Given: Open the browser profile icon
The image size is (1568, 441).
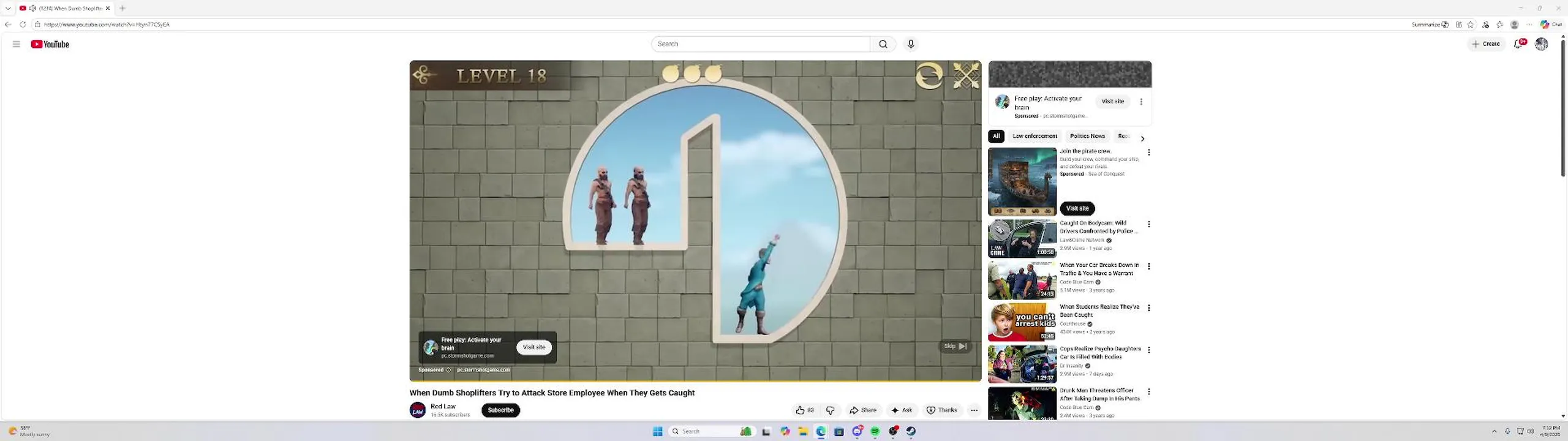Looking at the screenshot, I should click(x=1515, y=24).
